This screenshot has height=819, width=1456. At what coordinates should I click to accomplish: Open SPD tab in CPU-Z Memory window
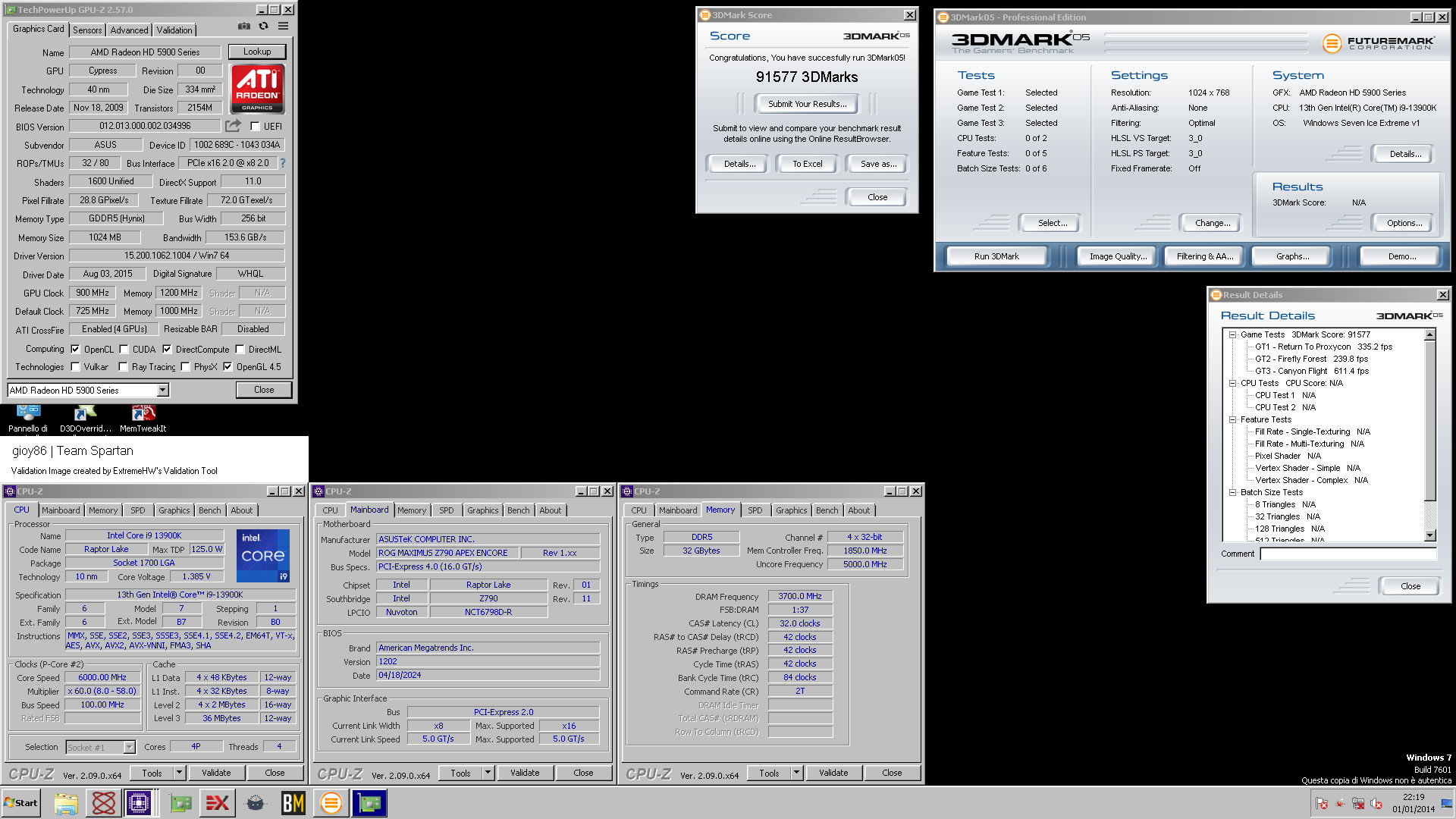755,510
